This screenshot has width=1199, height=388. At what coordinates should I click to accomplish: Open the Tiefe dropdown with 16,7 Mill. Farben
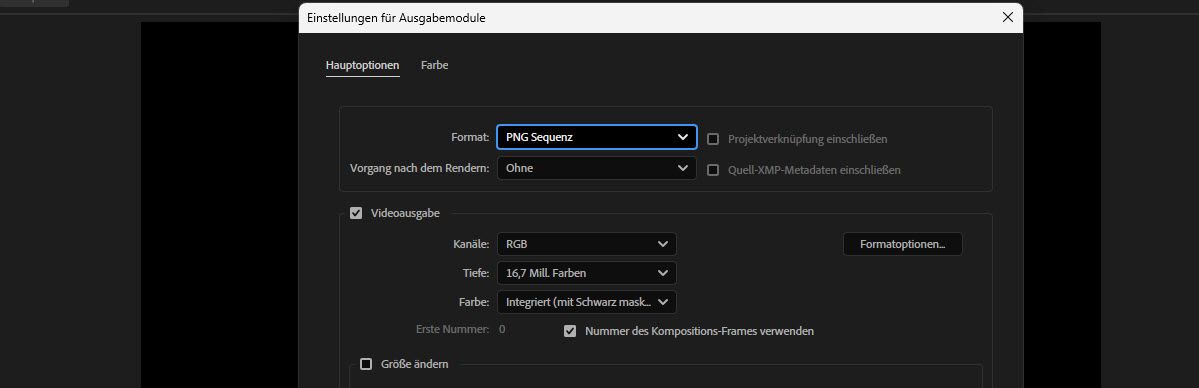(x=587, y=273)
